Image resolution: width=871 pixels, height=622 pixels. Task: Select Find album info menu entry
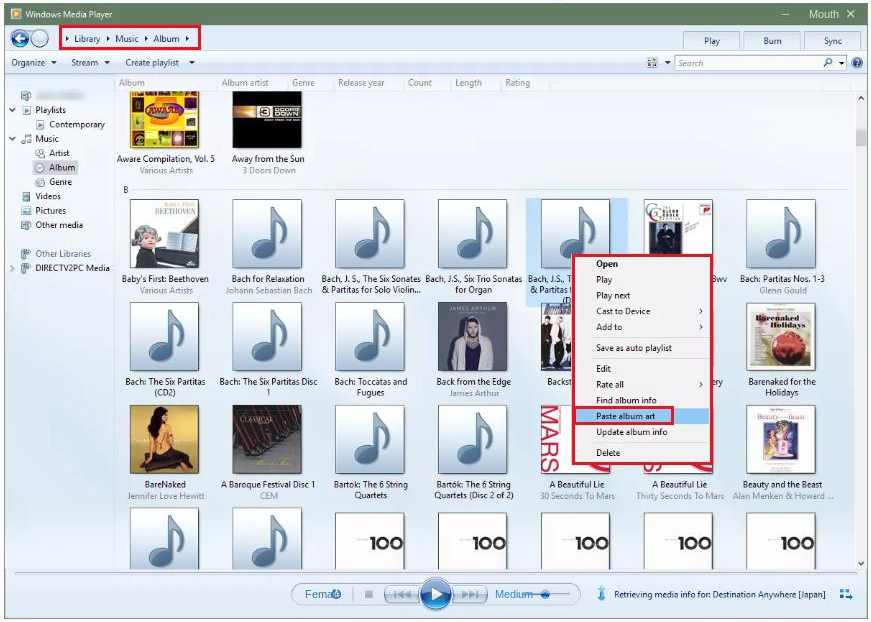click(x=626, y=400)
